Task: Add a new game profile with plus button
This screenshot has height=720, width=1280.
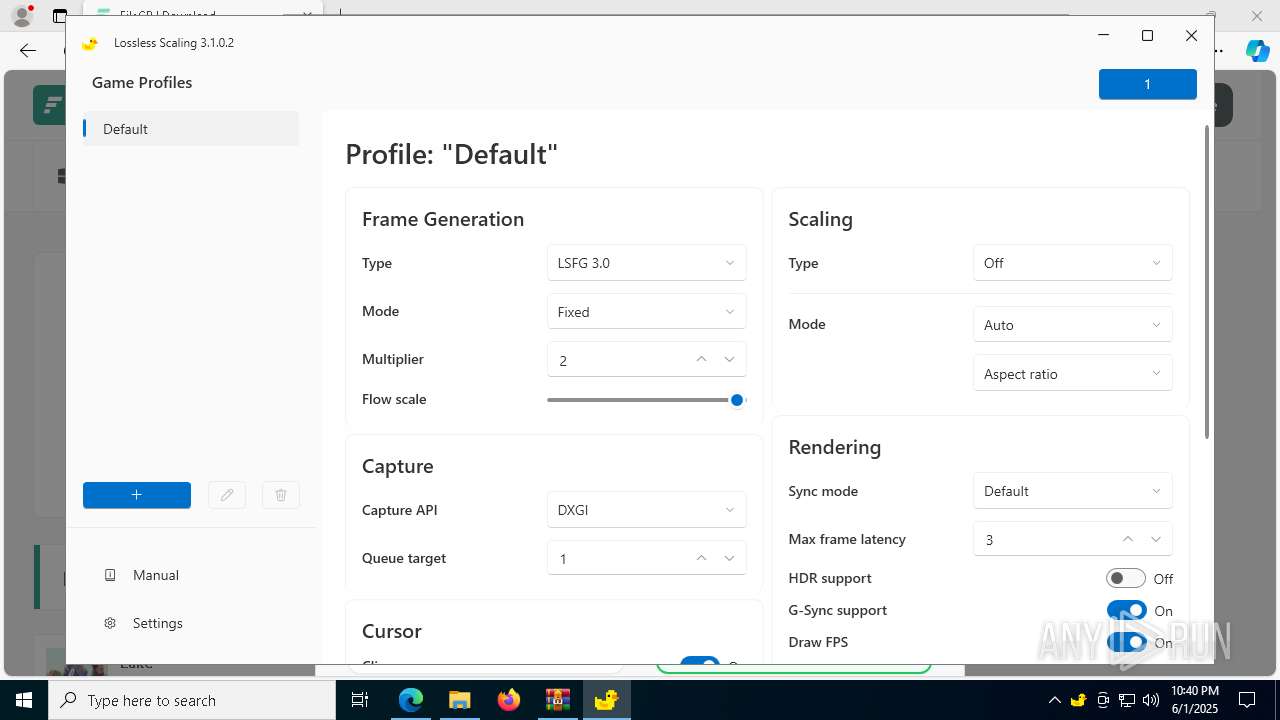Action: 137,495
